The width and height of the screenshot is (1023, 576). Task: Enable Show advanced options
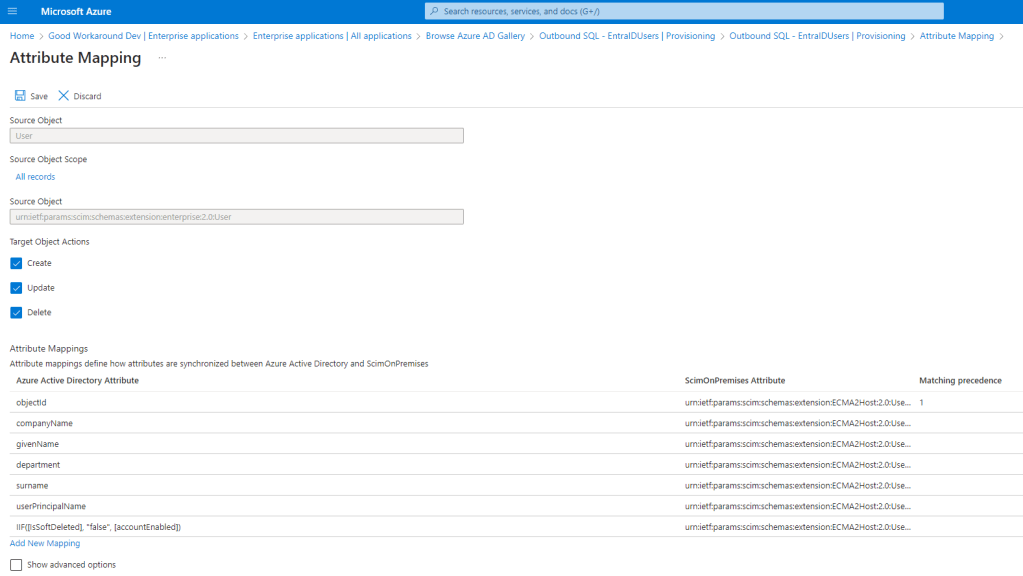tap(16, 565)
